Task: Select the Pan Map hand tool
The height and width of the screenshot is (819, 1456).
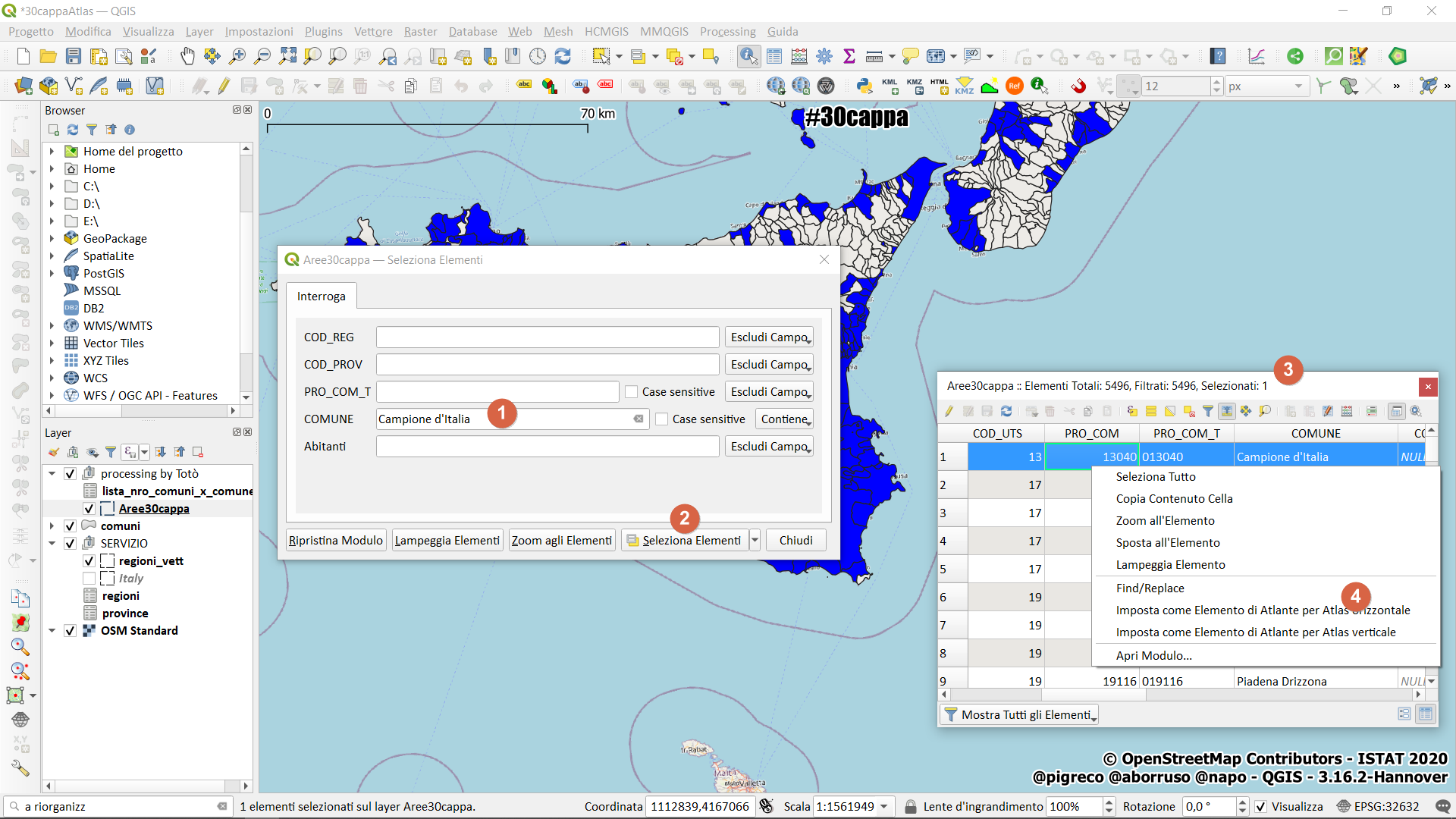Action: pos(187,56)
